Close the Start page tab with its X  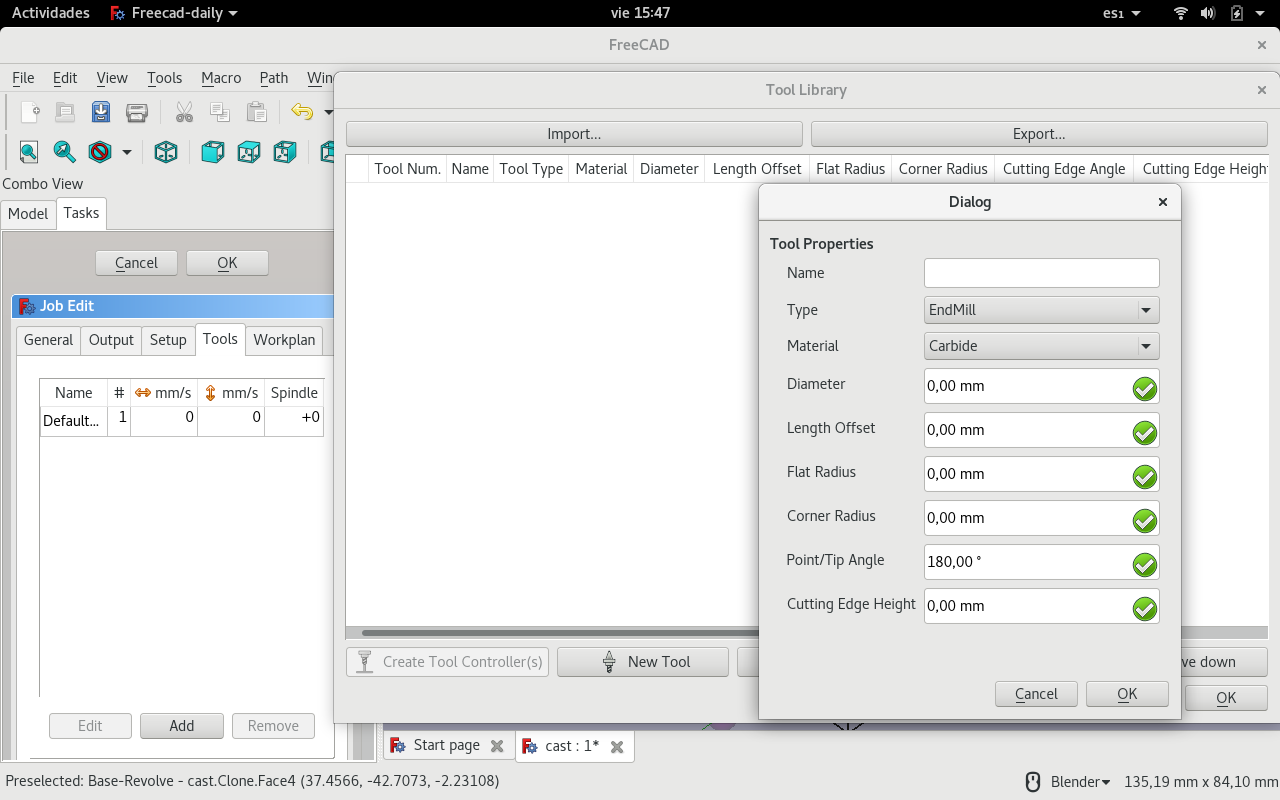(497, 746)
